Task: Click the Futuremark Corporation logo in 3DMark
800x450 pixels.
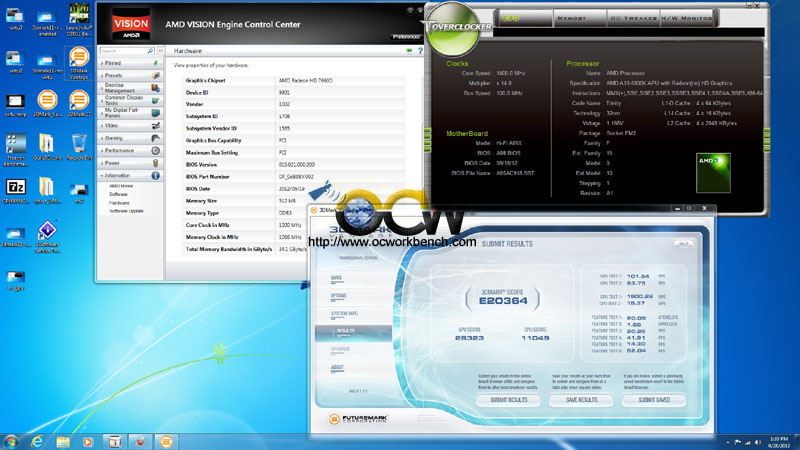Action: point(358,419)
